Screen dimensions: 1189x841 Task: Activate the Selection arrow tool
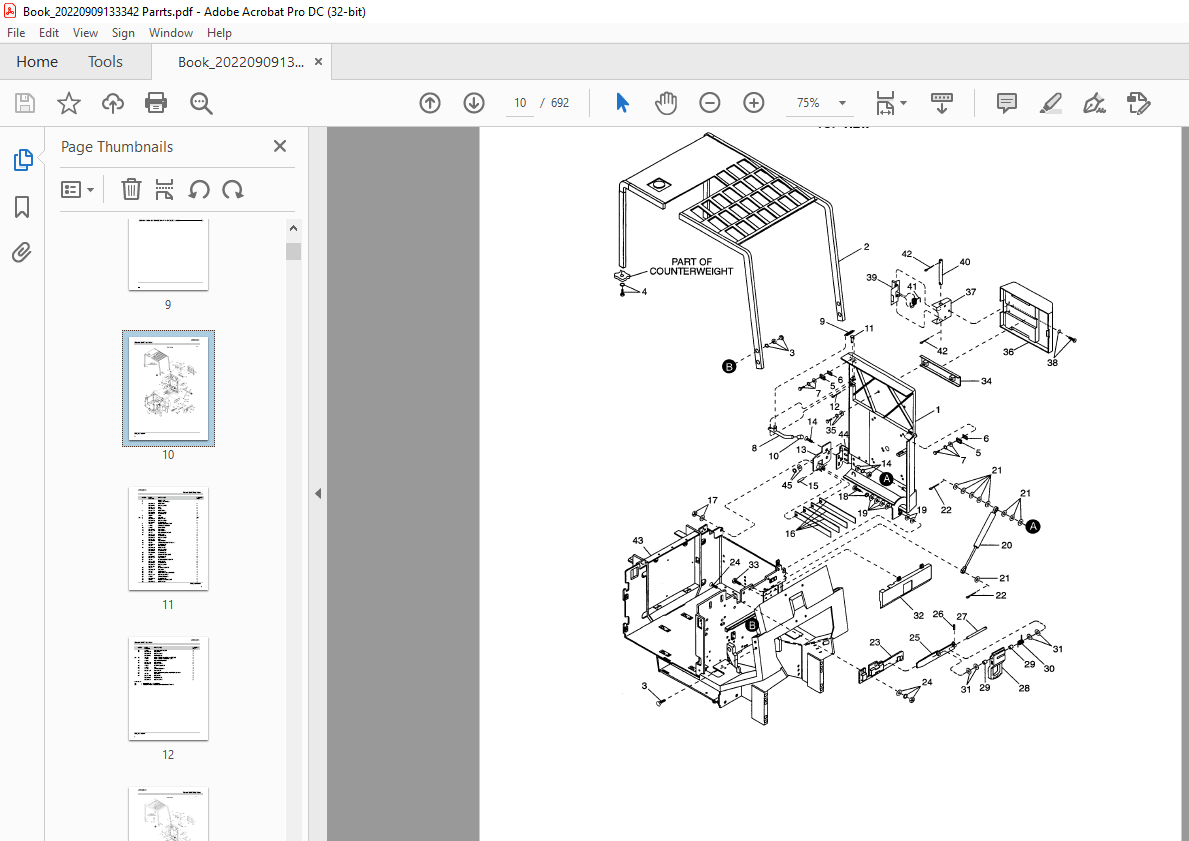click(623, 103)
